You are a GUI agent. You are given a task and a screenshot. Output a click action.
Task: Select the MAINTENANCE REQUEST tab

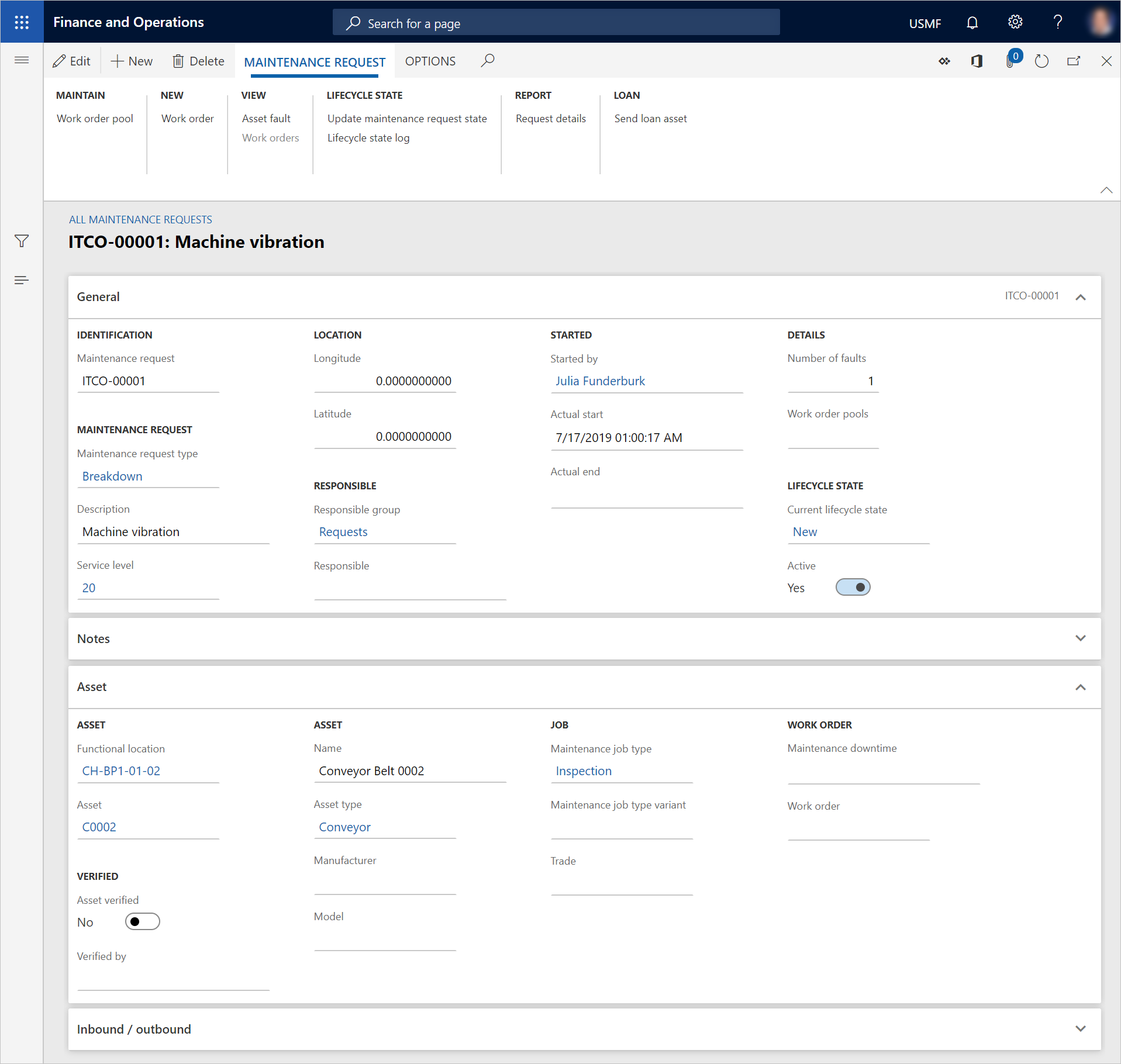(315, 62)
